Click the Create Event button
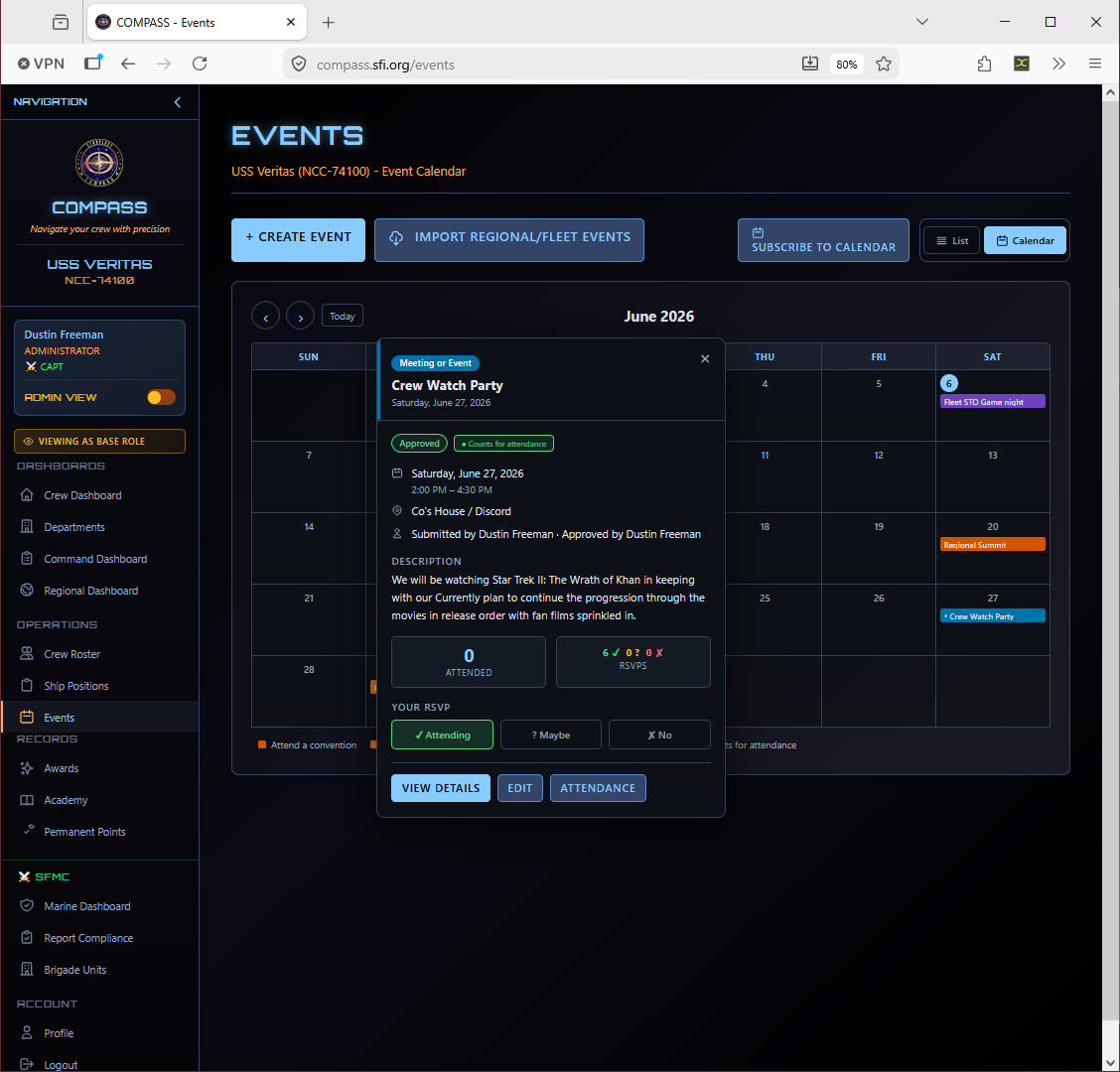1120x1072 pixels. pyautogui.click(x=298, y=240)
